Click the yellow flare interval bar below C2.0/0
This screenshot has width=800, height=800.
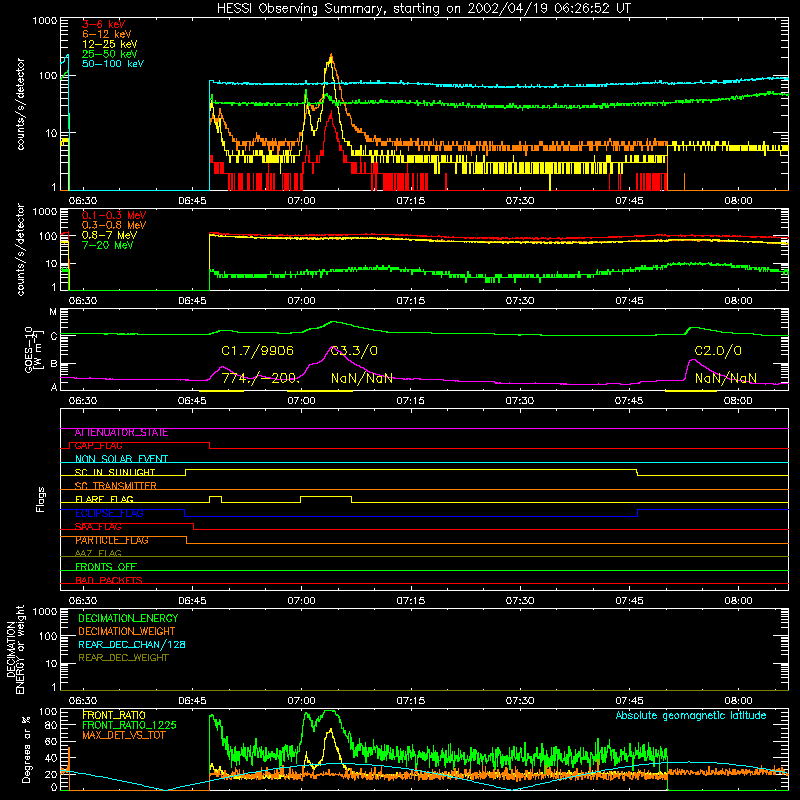point(691,391)
